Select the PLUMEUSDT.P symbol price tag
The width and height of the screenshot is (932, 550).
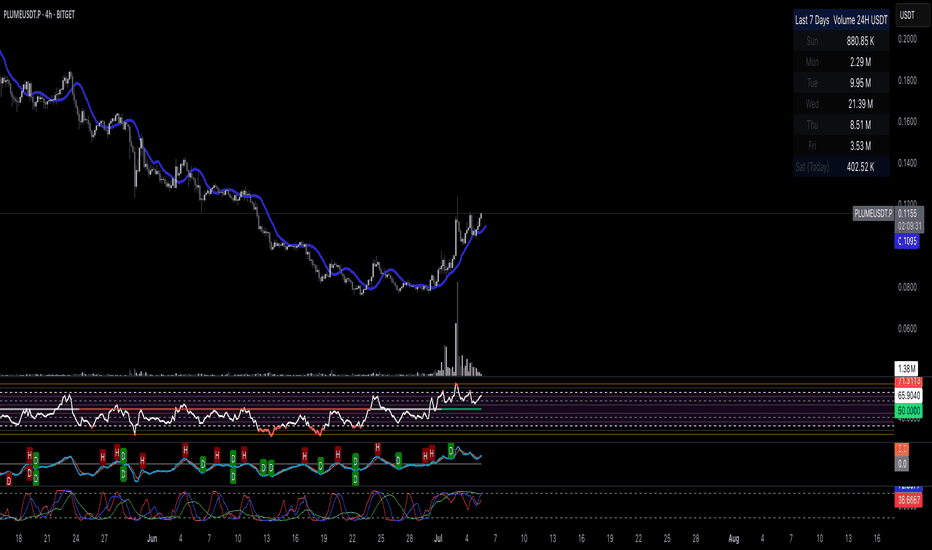coord(873,213)
